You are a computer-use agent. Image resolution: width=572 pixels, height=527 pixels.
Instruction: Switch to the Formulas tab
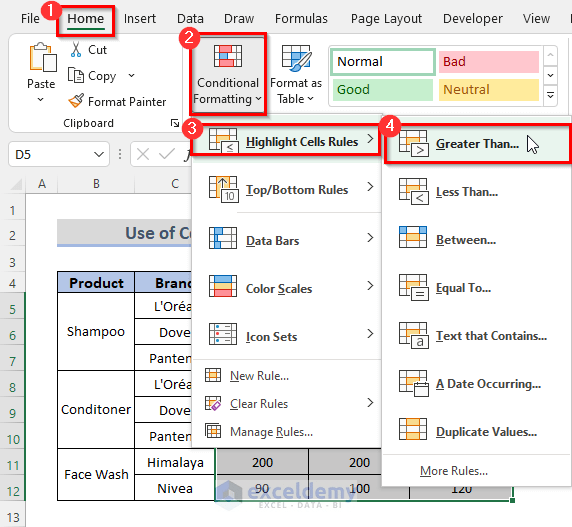[x=301, y=19]
